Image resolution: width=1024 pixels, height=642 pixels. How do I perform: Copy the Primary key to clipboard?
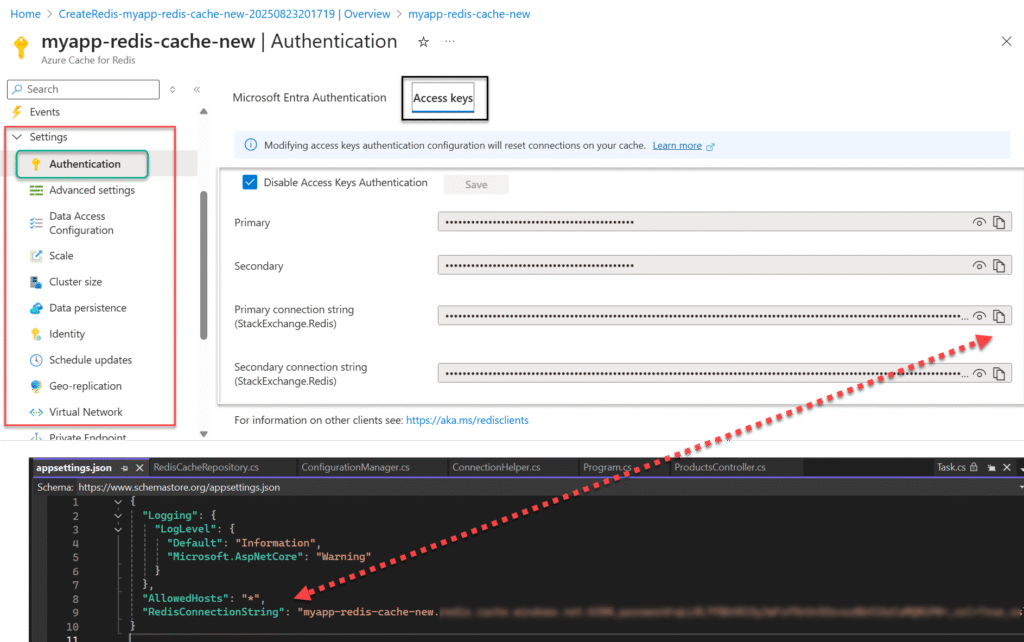pos(999,222)
